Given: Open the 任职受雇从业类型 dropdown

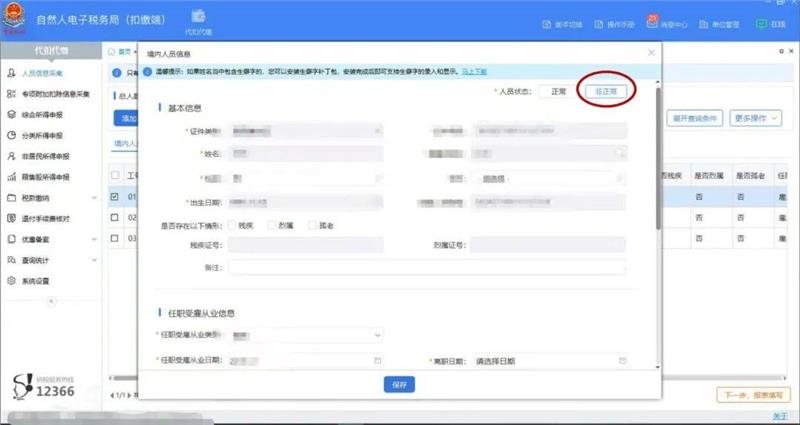Looking at the screenshot, I should [306, 334].
